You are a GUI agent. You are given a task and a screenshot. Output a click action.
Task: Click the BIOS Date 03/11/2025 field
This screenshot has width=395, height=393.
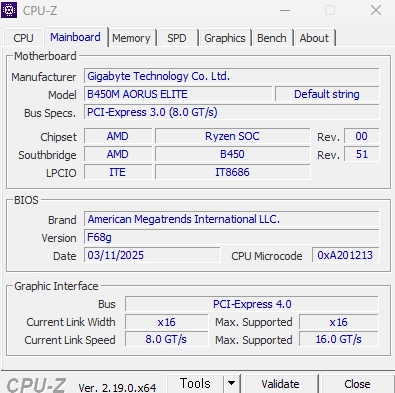pyautogui.click(x=152, y=255)
